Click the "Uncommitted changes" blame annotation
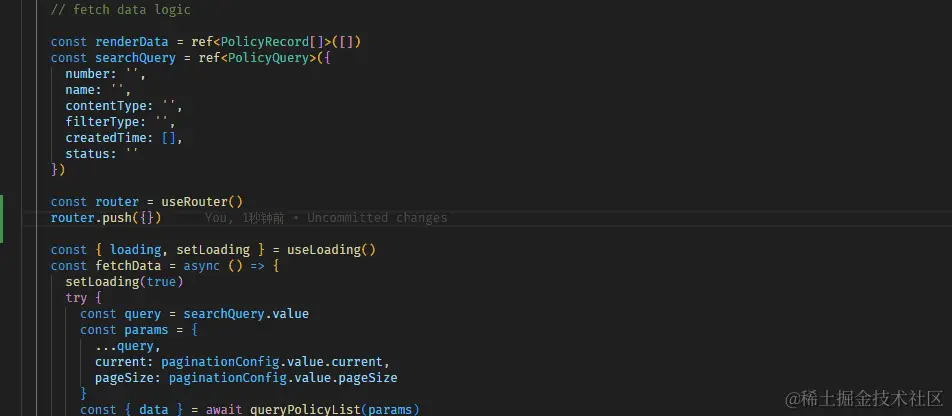 pos(377,217)
